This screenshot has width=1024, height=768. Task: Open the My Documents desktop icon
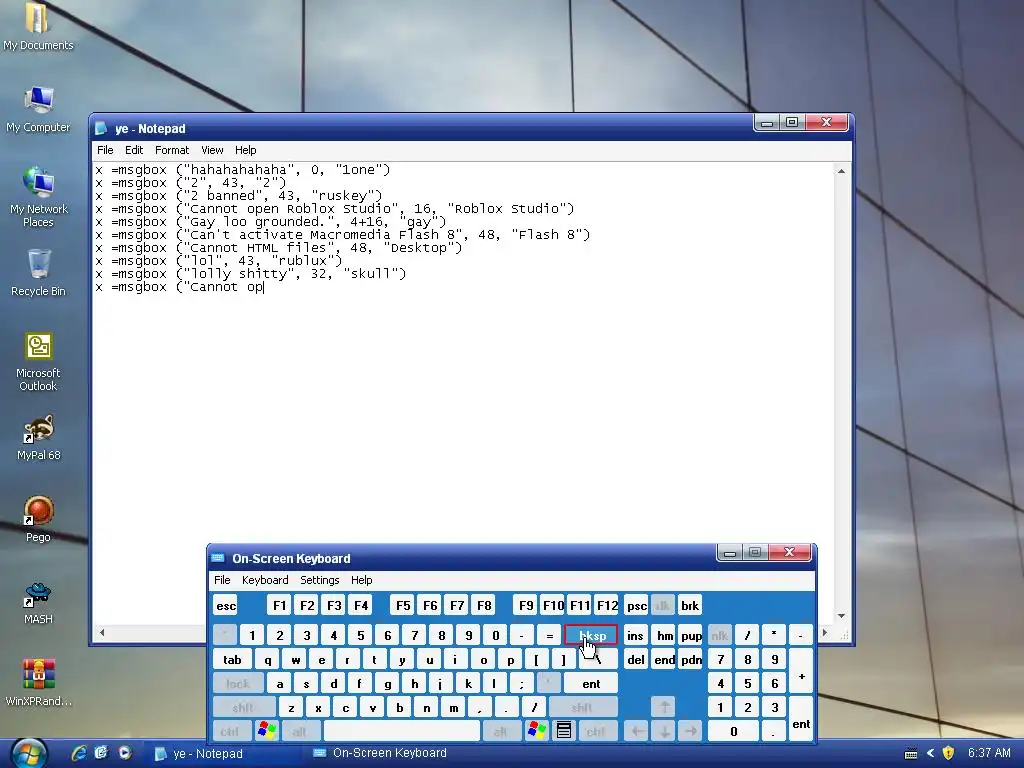click(38, 26)
